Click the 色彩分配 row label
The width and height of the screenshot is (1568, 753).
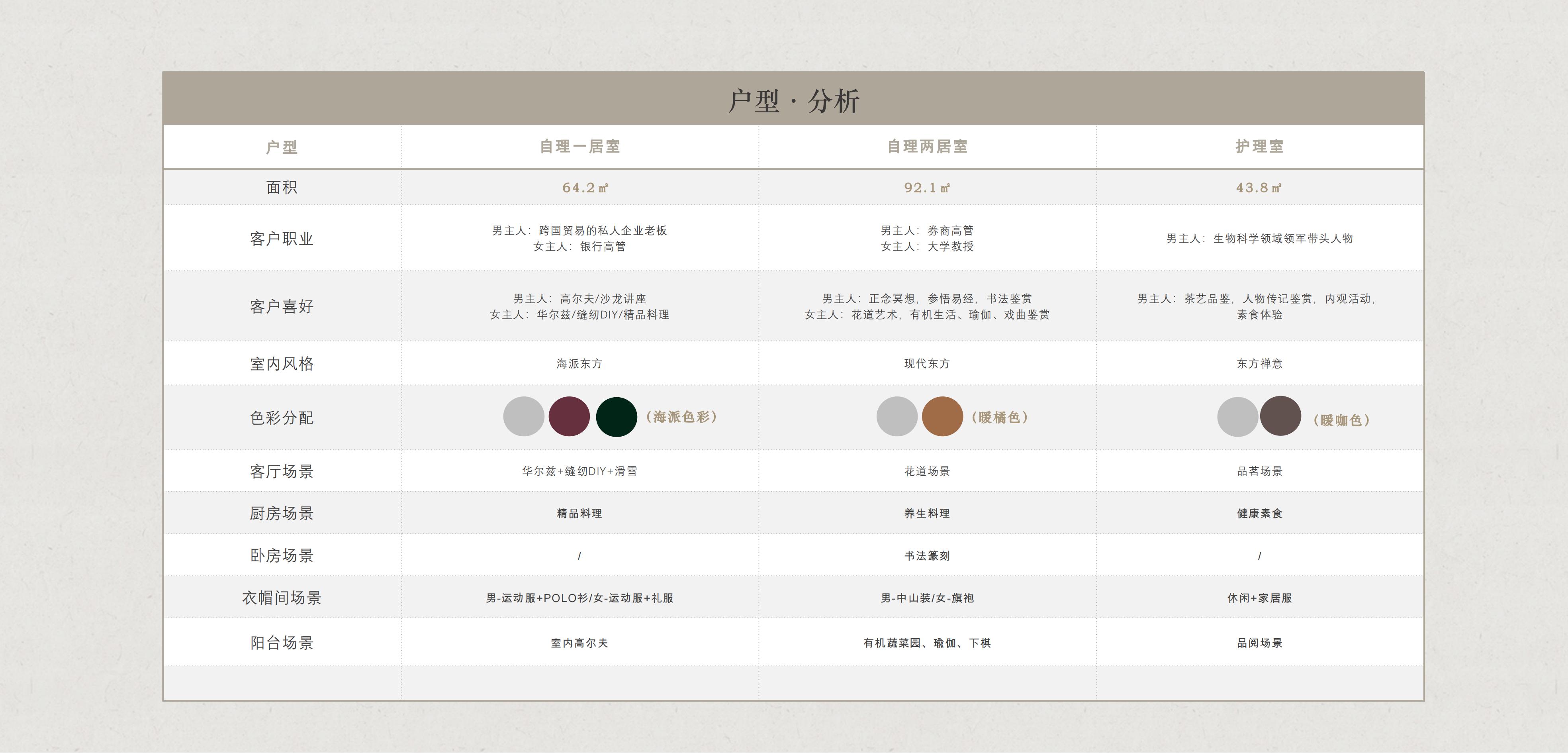tap(282, 418)
